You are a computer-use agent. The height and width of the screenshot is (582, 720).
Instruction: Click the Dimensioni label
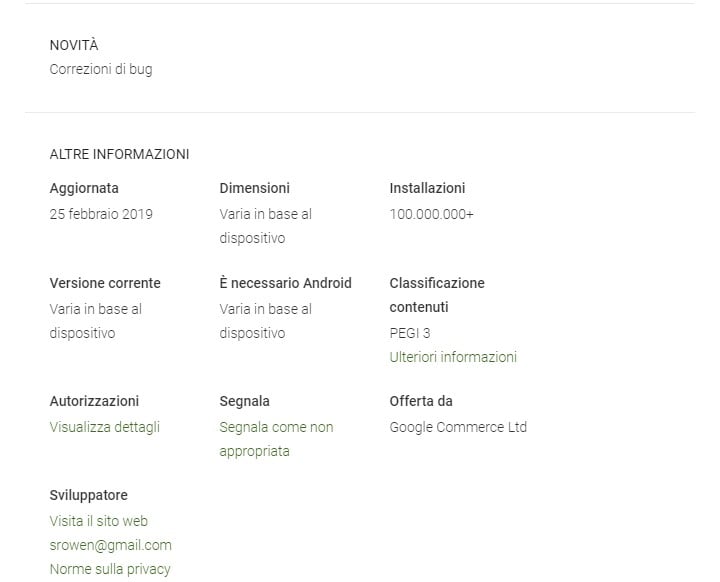point(255,188)
